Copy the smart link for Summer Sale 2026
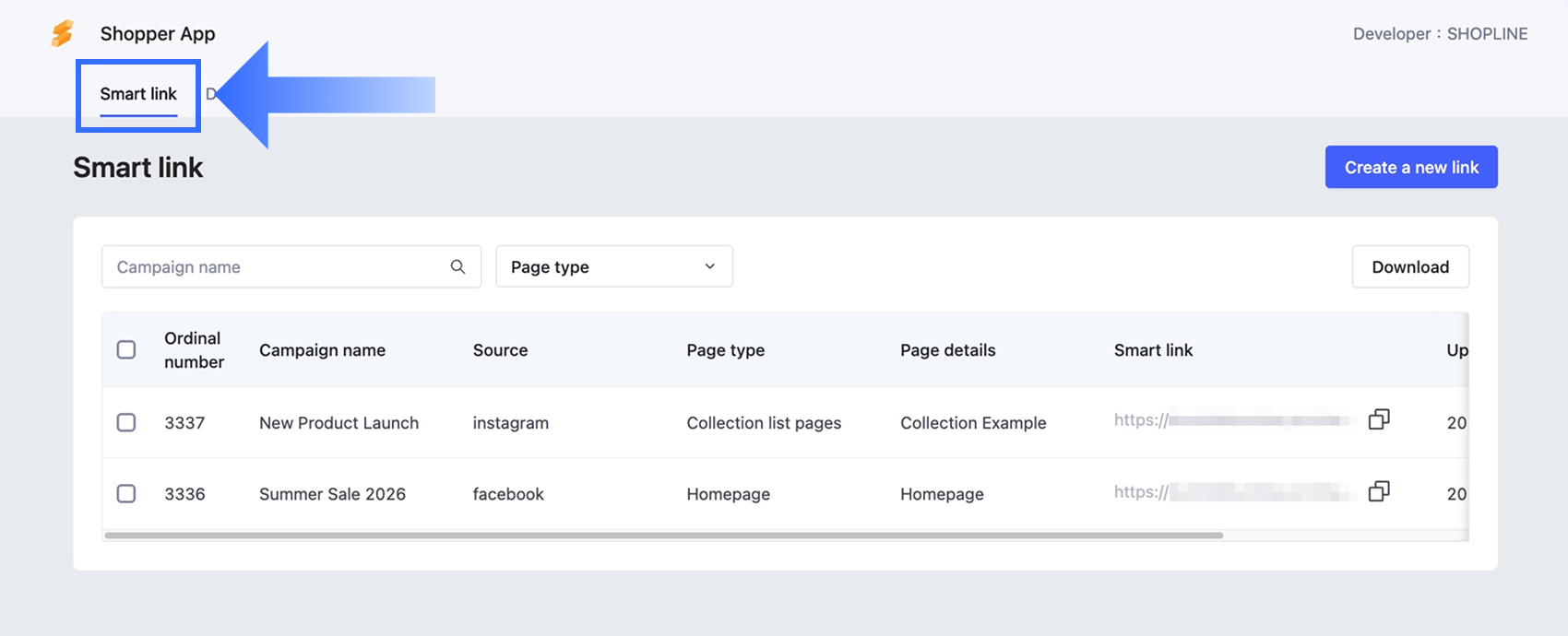1568x636 pixels. 1379,491
